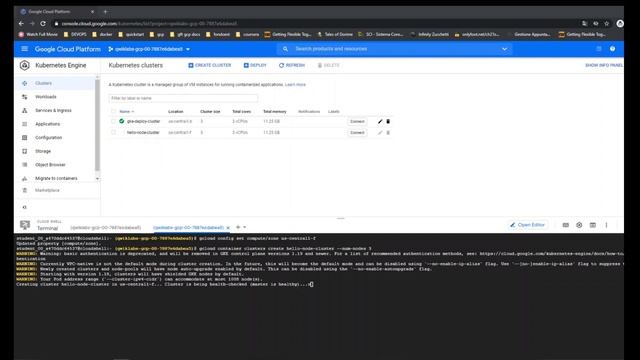Open Marketplace in the sidebar
This screenshot has width=640, height=360.
coord(47,190)
